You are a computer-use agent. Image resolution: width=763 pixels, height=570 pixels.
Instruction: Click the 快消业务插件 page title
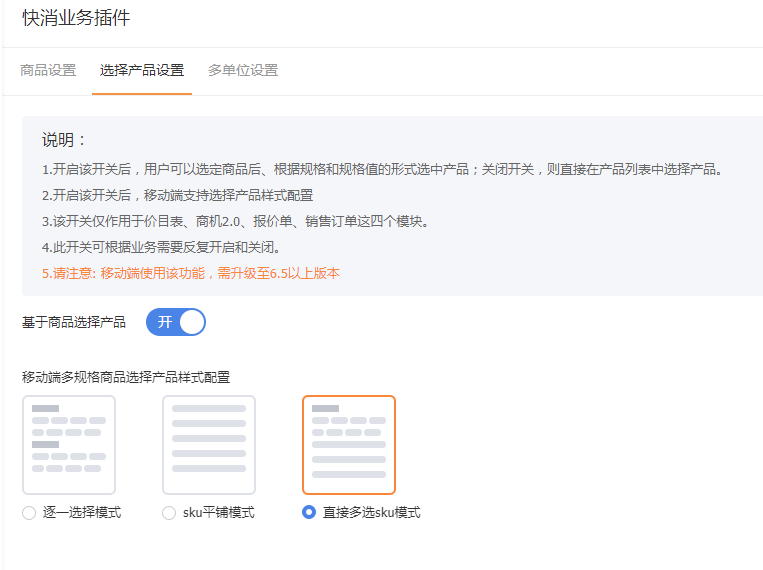76,18
